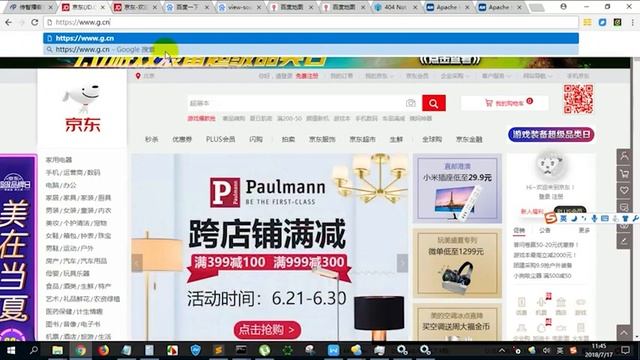Open the JD shopping cart button
Screen dimensions: 640x360
504,103
